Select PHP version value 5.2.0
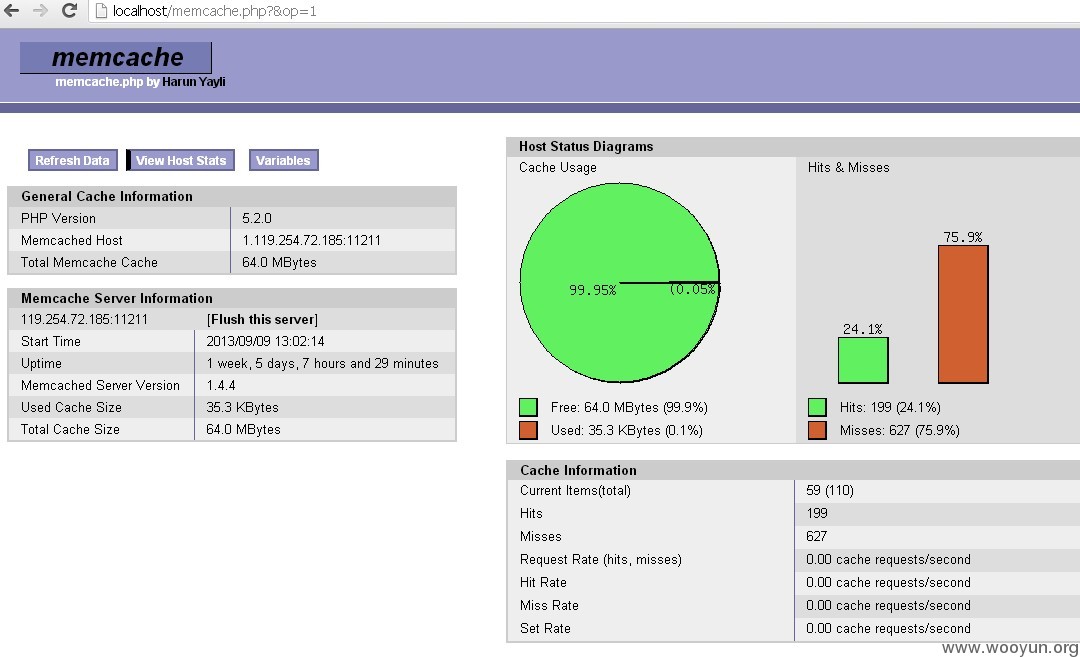The image size is (1080, 657). click(257, 218)
